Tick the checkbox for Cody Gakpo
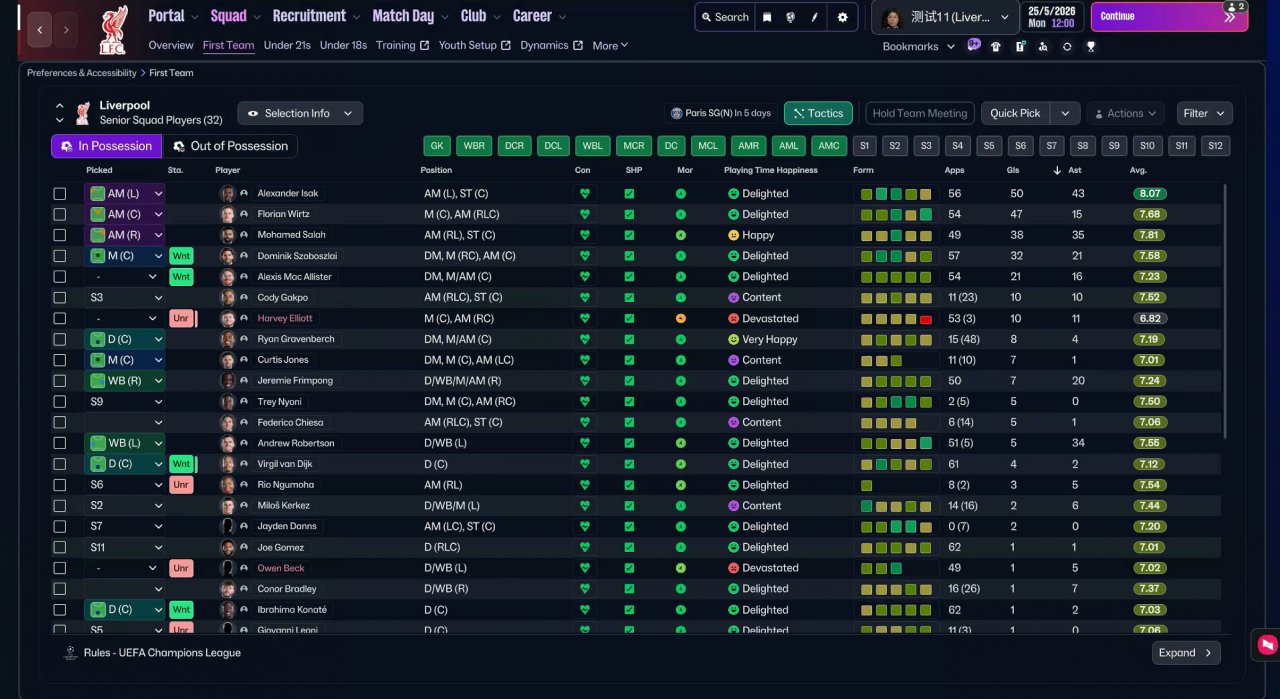This screenshot has width=1280, height=699. 60,298
